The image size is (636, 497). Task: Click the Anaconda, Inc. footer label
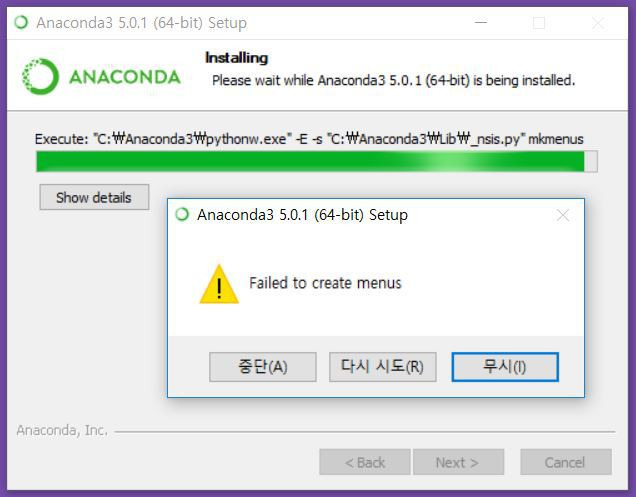62,430
